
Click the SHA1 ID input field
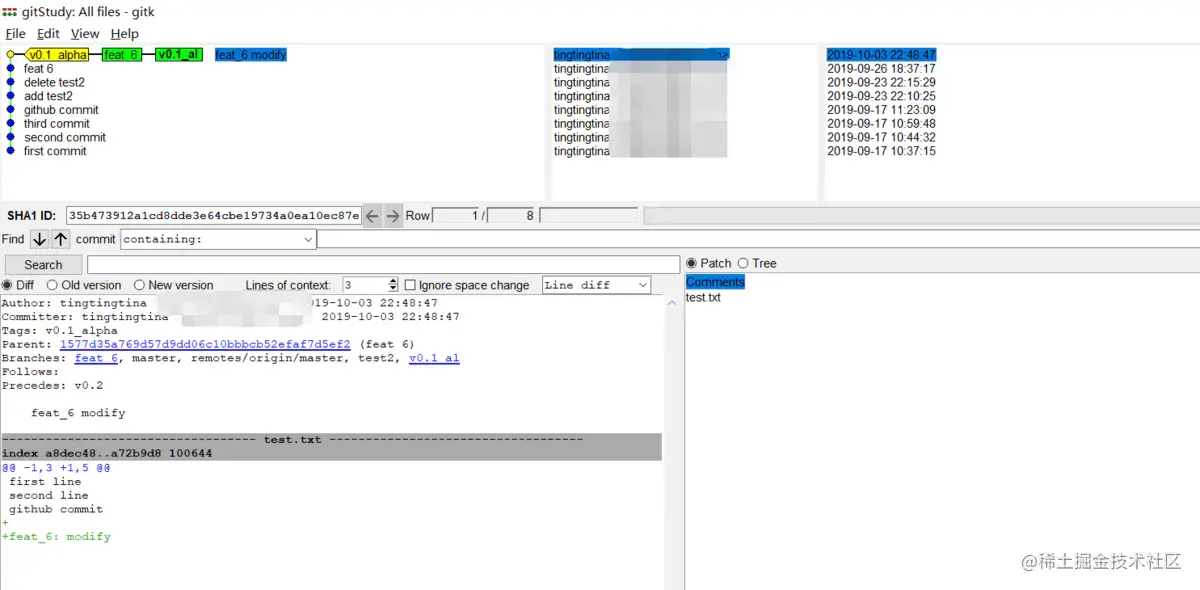click(x=214, y=215)
